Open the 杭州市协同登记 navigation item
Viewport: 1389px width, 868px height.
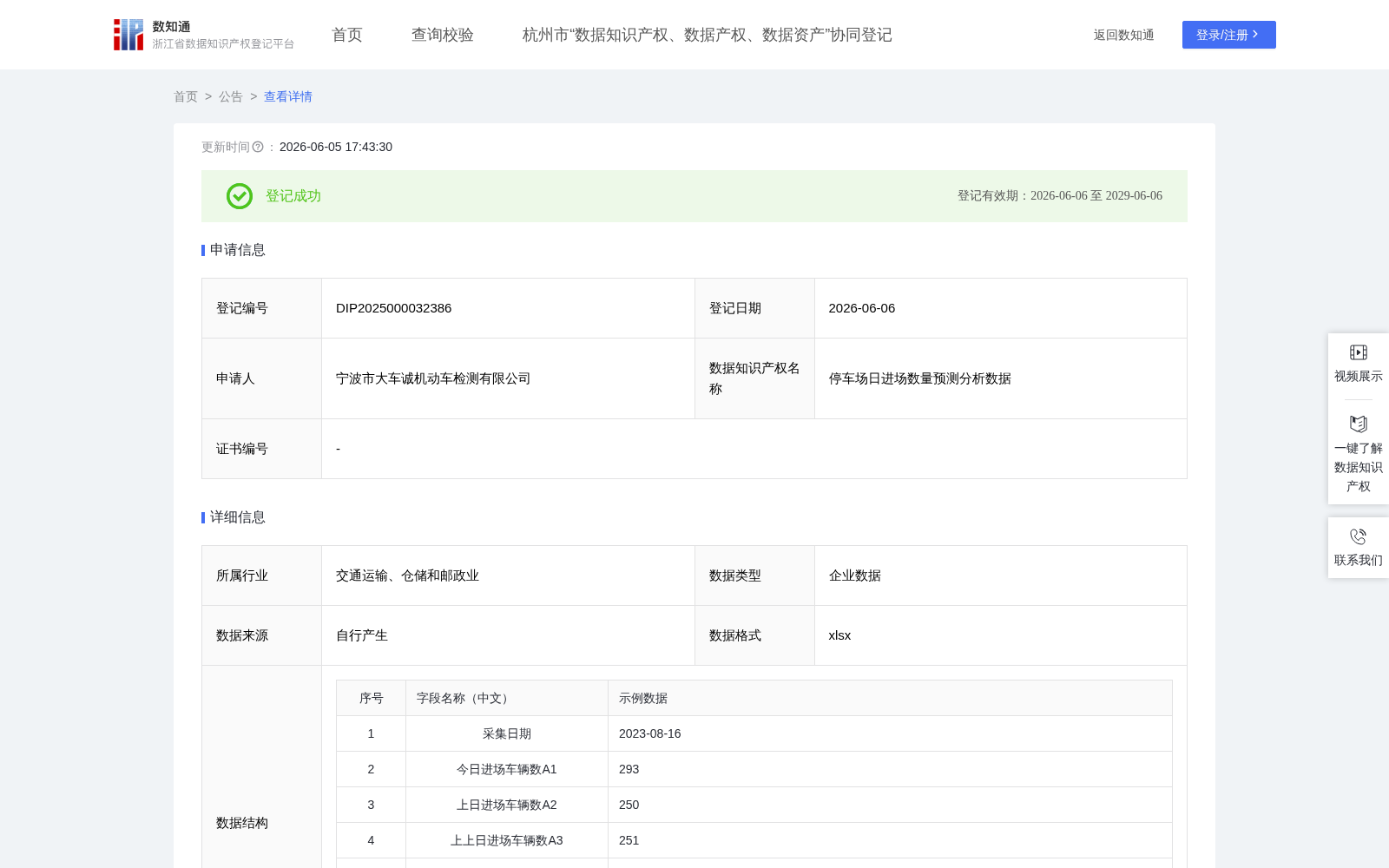[708, 35]
